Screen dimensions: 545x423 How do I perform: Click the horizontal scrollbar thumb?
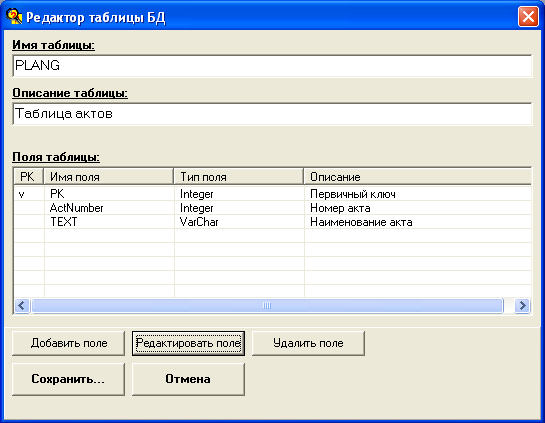point(267,306)
